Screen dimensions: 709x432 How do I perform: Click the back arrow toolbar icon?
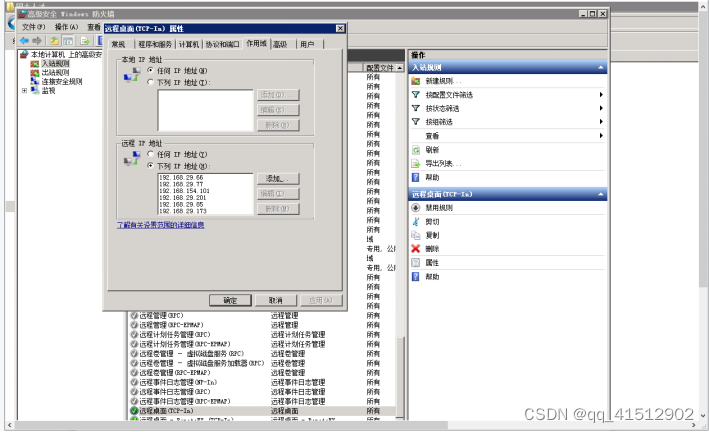[24, 41]
